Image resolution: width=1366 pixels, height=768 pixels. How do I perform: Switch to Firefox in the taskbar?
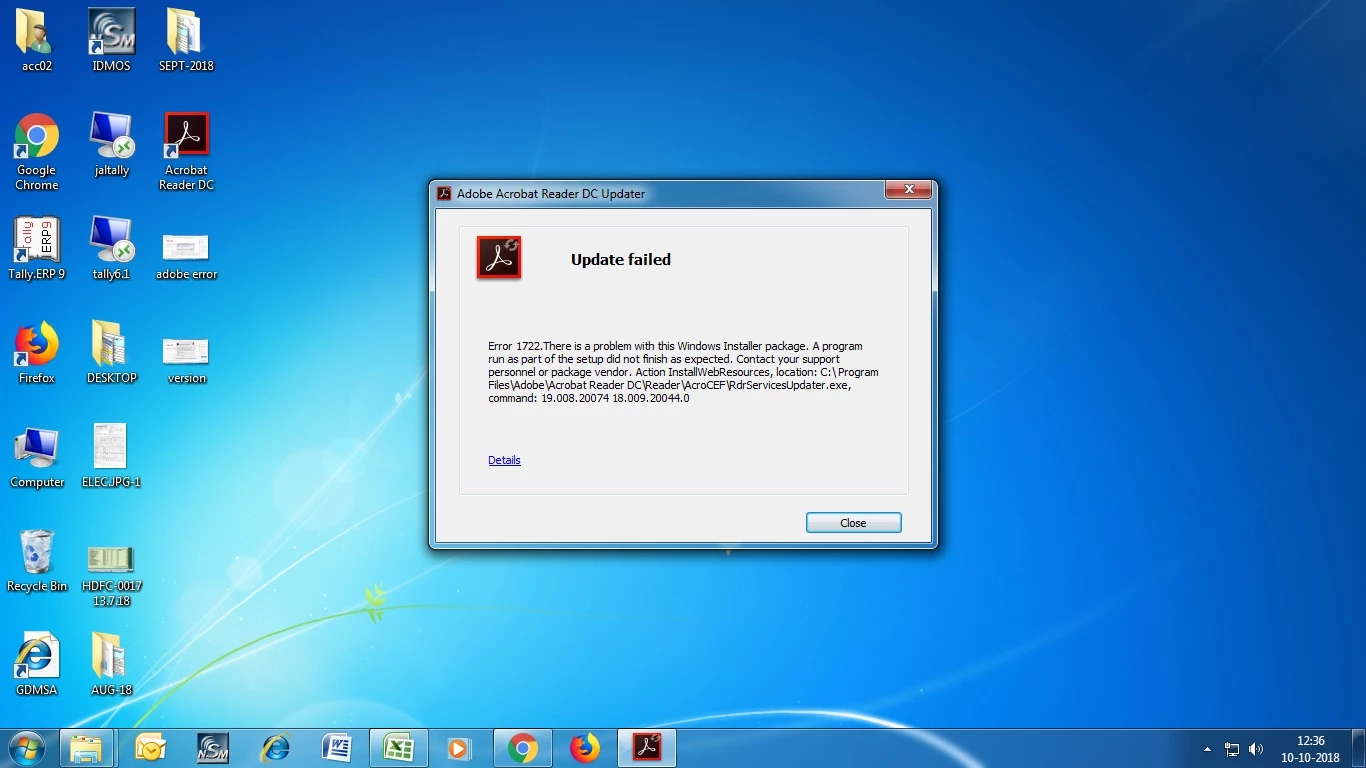585,748
